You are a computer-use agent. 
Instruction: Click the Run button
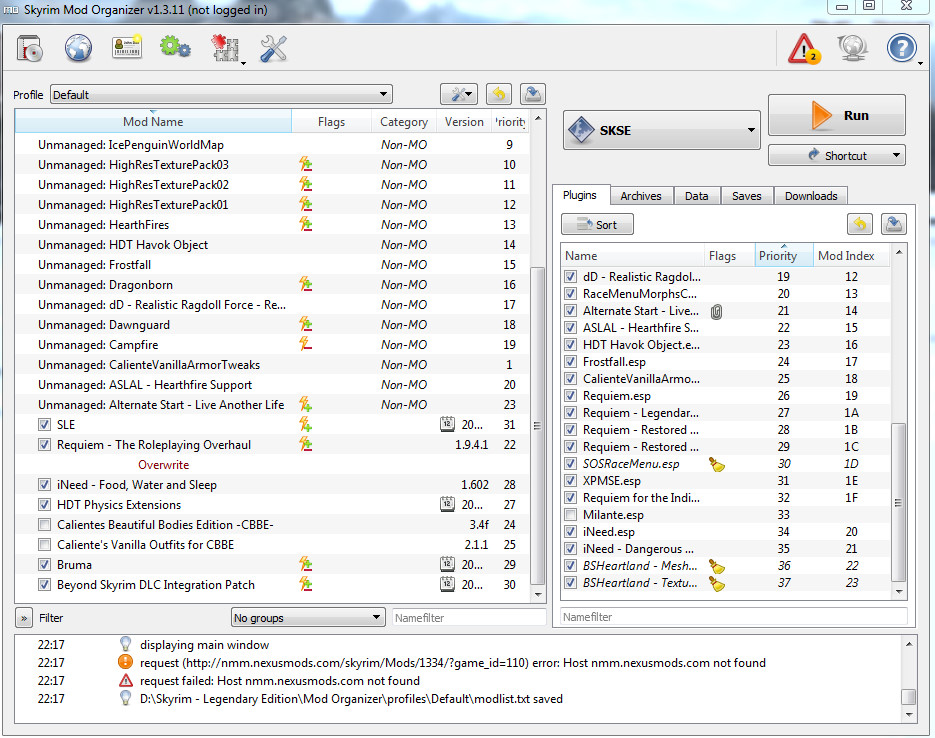click(x=837, y=115)
